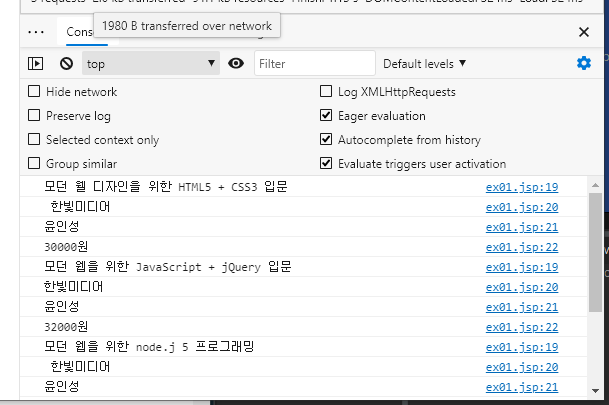Uncheck the Eager evaluation checkbox

pyautogui.click(x=326, y=115)
